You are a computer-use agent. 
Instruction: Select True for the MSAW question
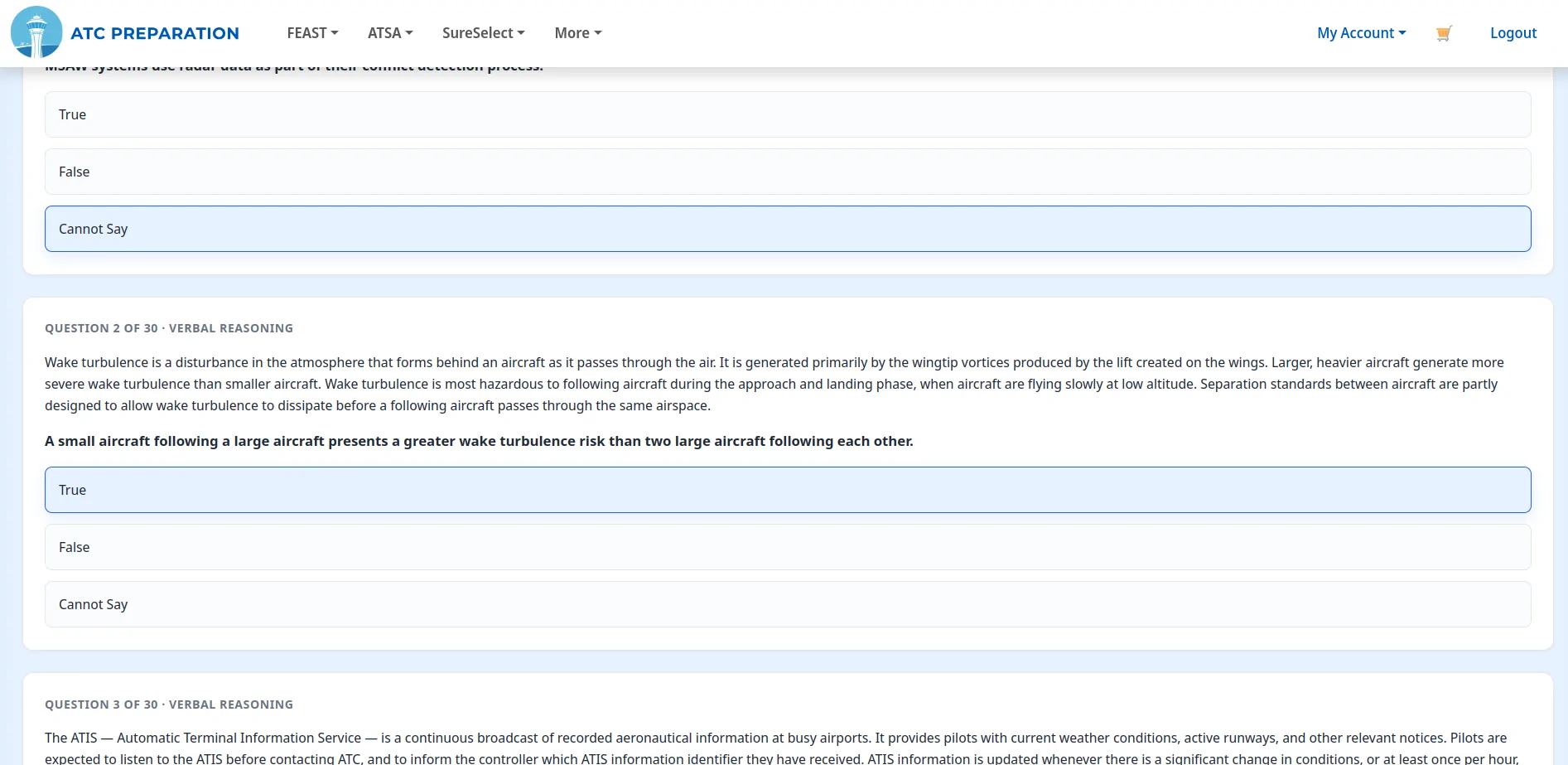coord(788,114)
